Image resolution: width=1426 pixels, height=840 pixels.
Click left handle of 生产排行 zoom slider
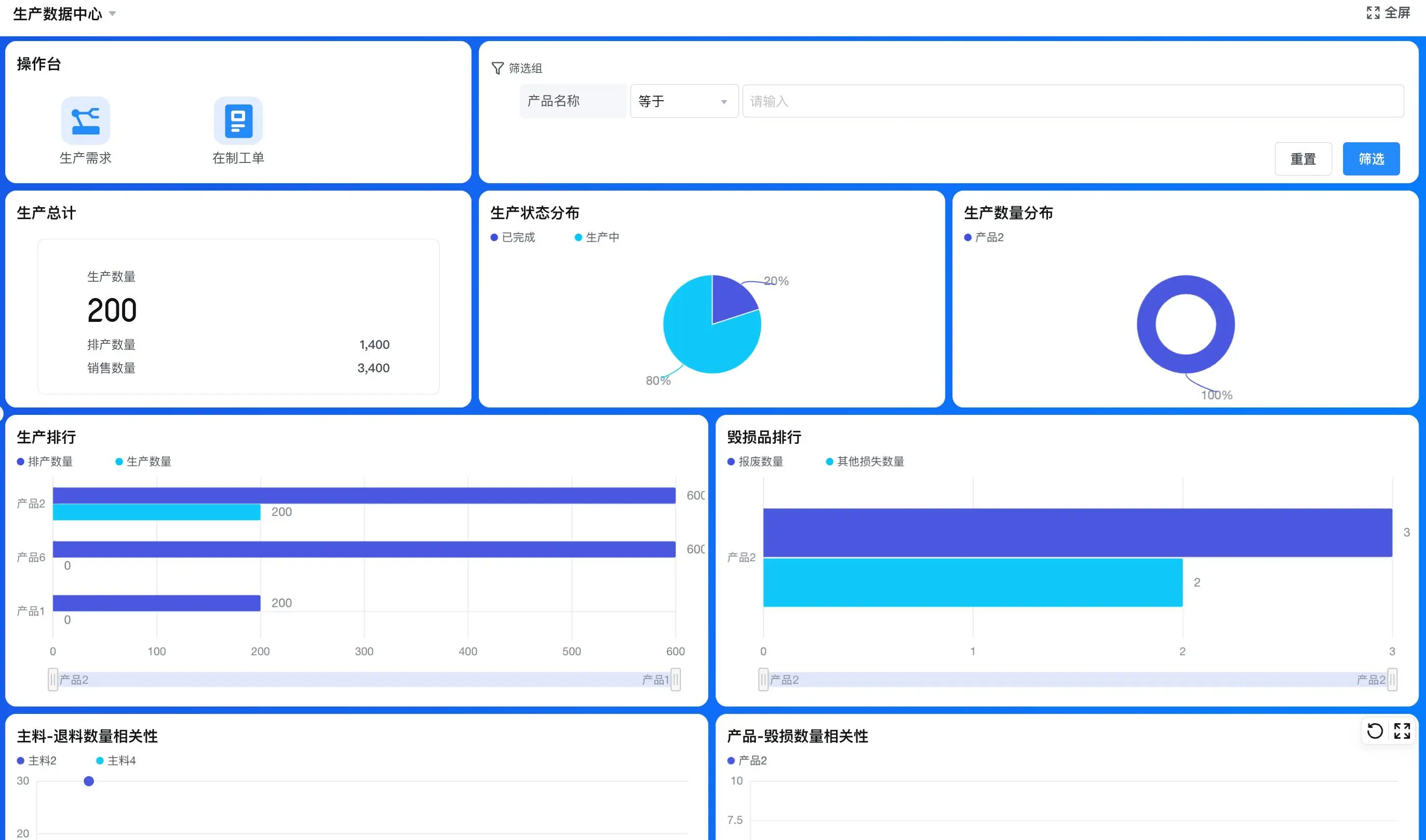[52, 679]
